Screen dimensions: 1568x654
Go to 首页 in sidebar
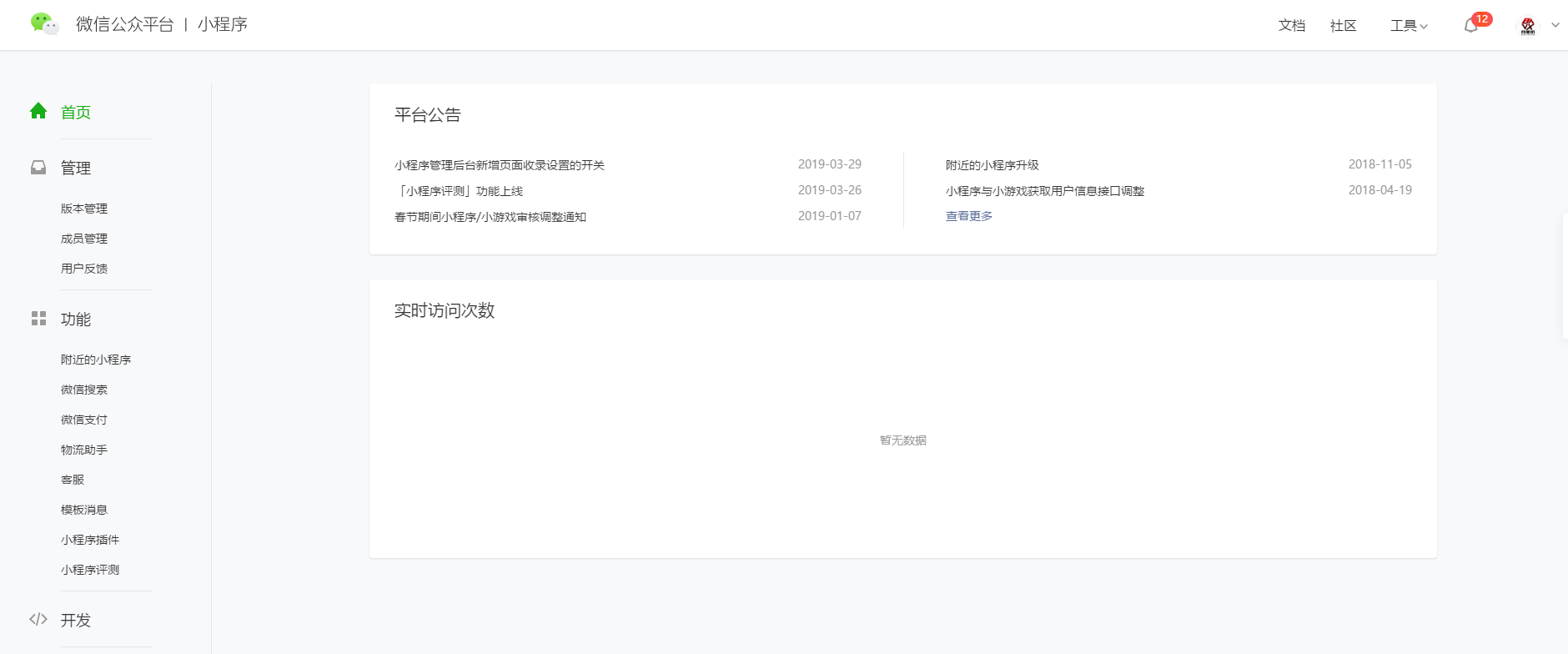point(76,112)
